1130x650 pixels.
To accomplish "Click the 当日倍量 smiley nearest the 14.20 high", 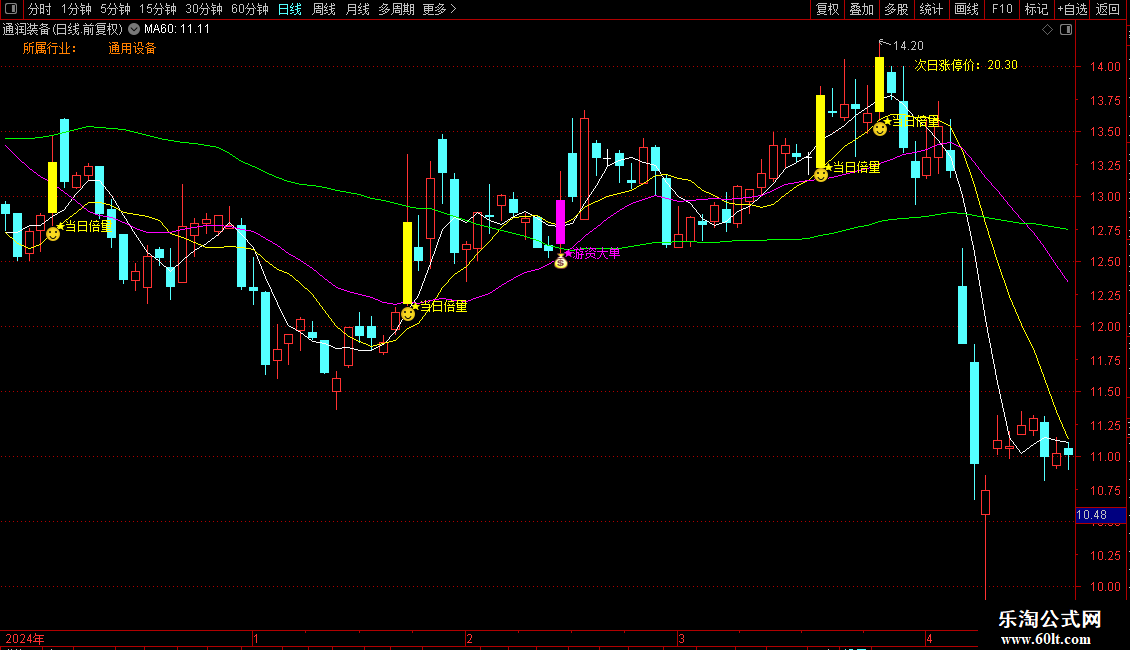I will click(x=880, y=129).
